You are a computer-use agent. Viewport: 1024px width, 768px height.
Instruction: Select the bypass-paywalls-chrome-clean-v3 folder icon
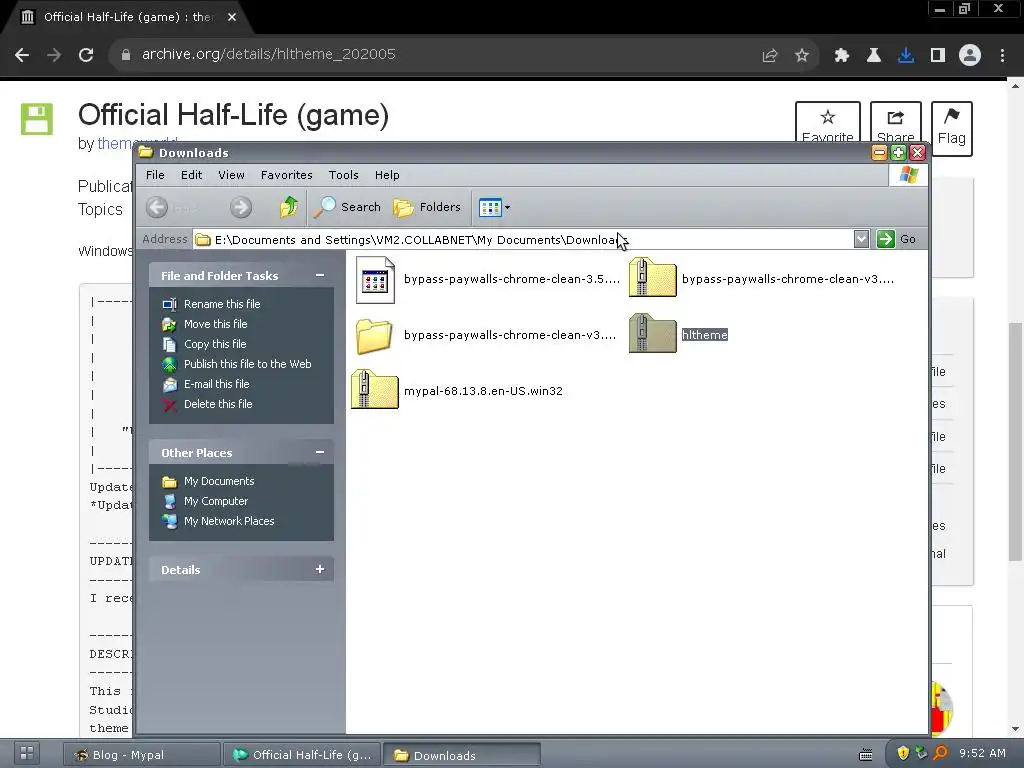(374, 336)
